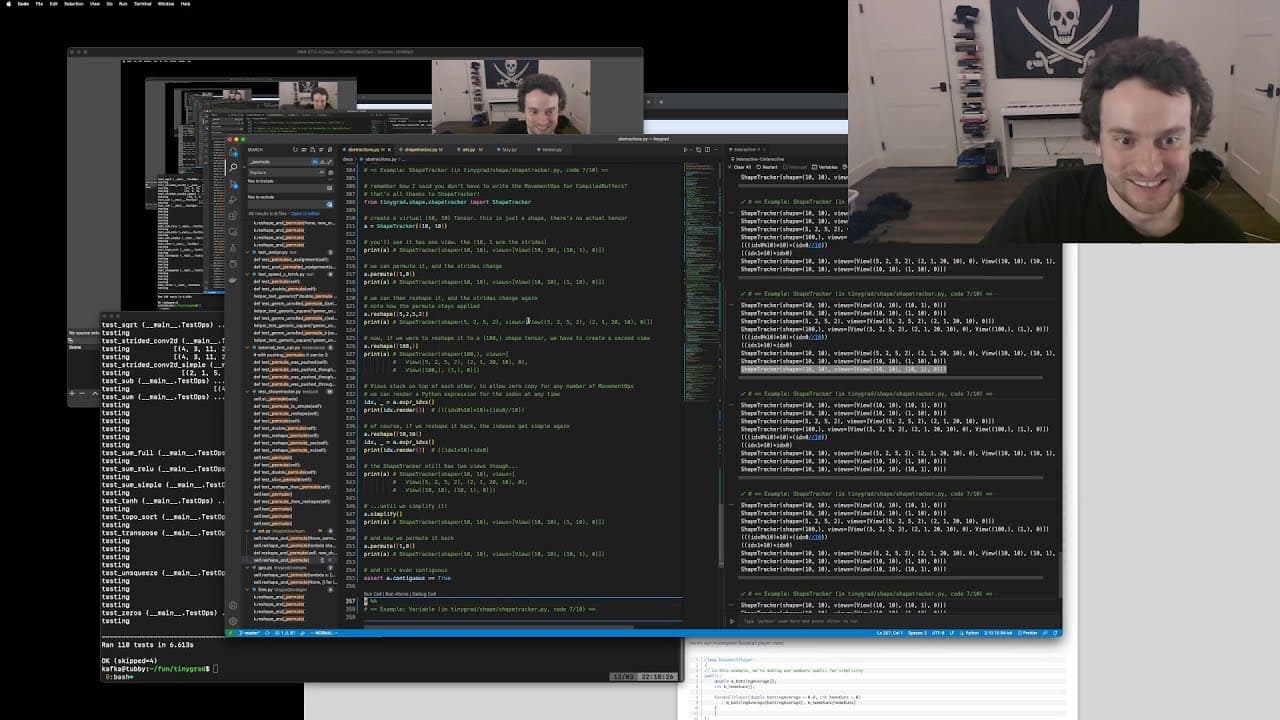Click 'Run Cell' code lens above line 357
The image size is (1280, 720).
[x=372, y=594]
